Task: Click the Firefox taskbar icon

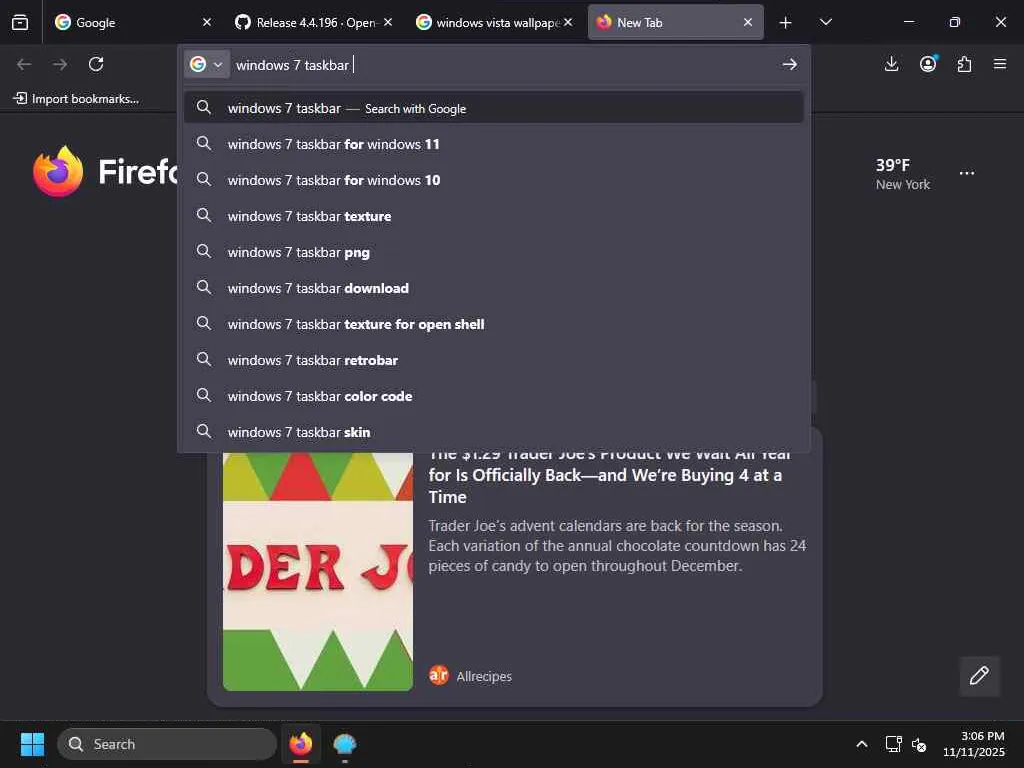Action: tap(300, 744)
